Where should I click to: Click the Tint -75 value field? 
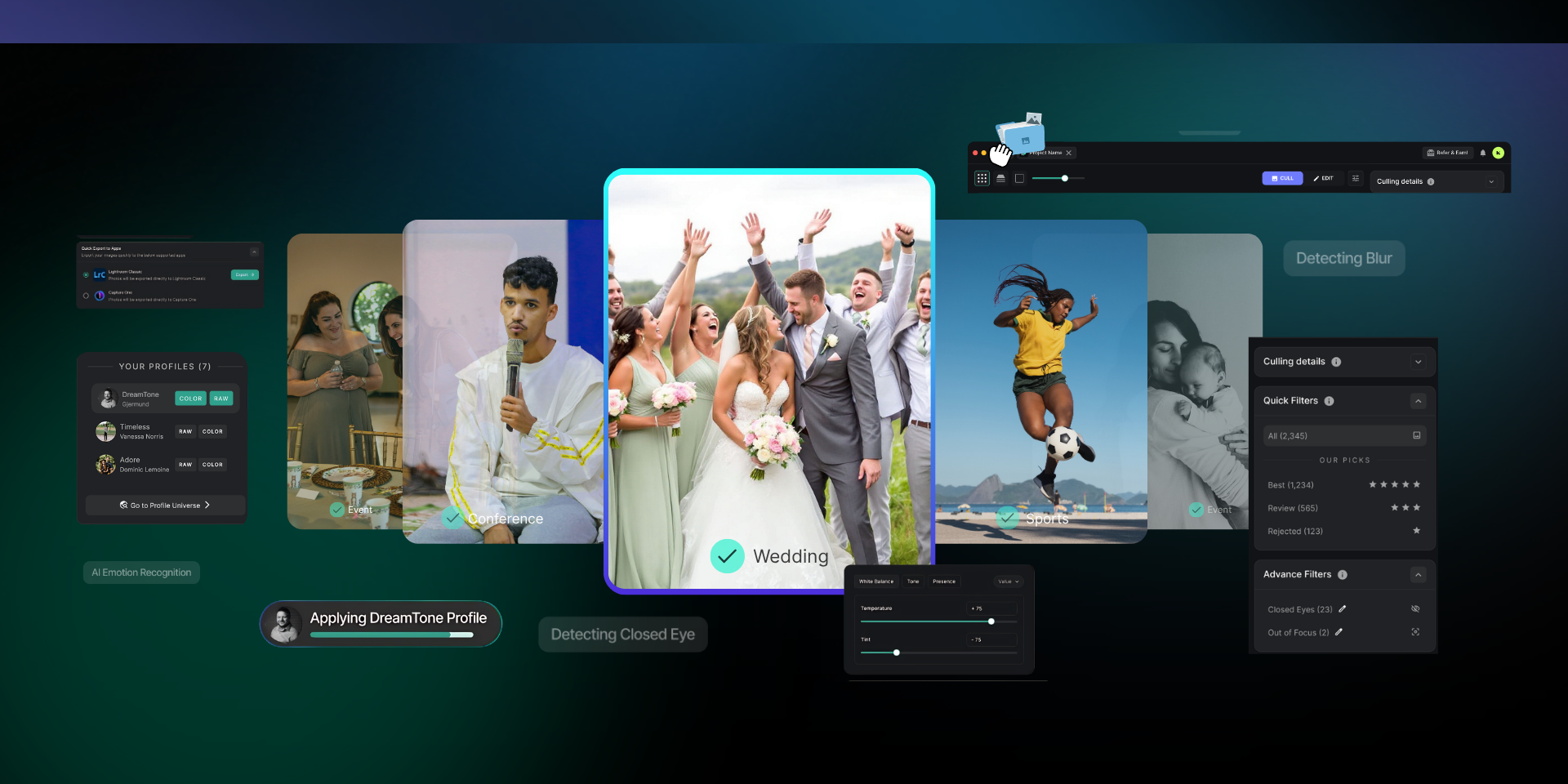point(992,639)
